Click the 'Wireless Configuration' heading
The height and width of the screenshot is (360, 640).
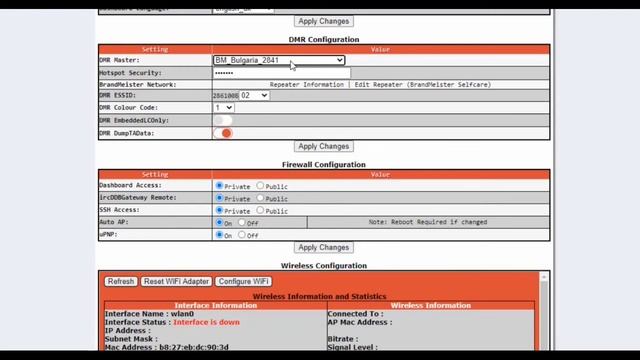[324, 266]
